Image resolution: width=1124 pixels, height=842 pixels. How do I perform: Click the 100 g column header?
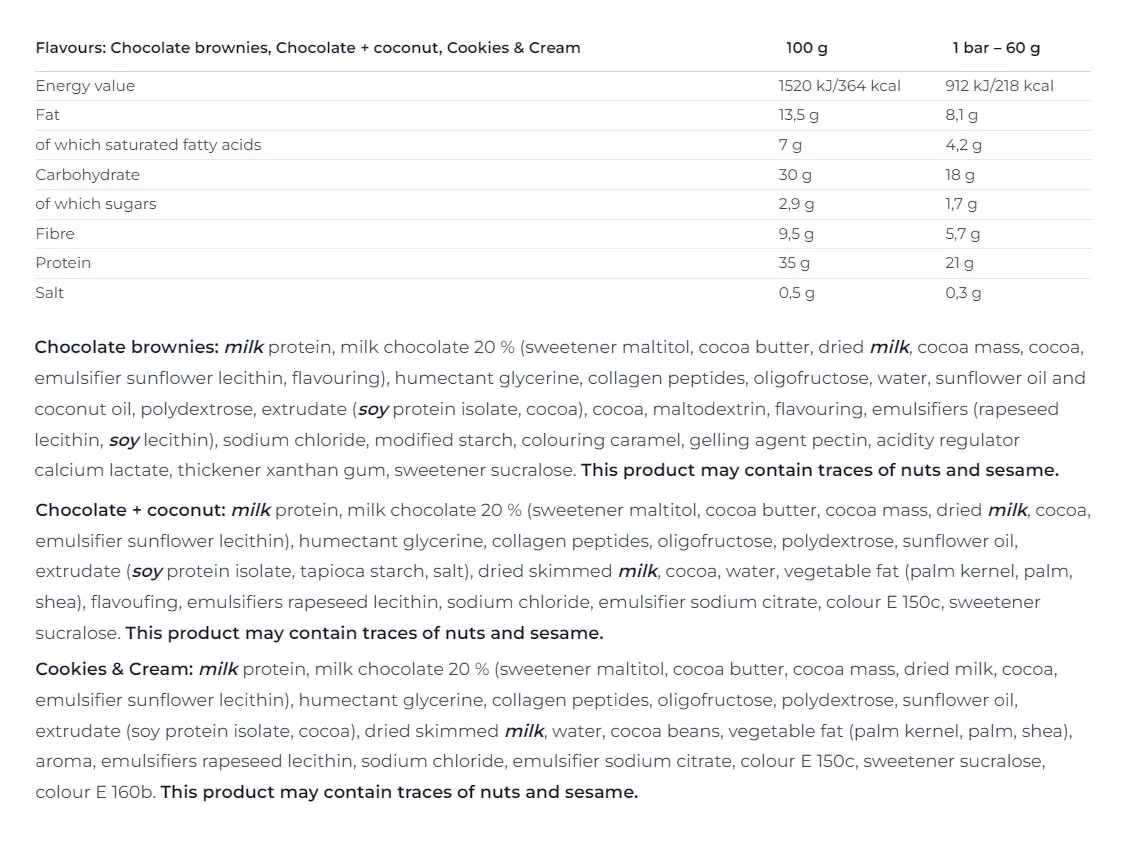click(x=806, y=48)
